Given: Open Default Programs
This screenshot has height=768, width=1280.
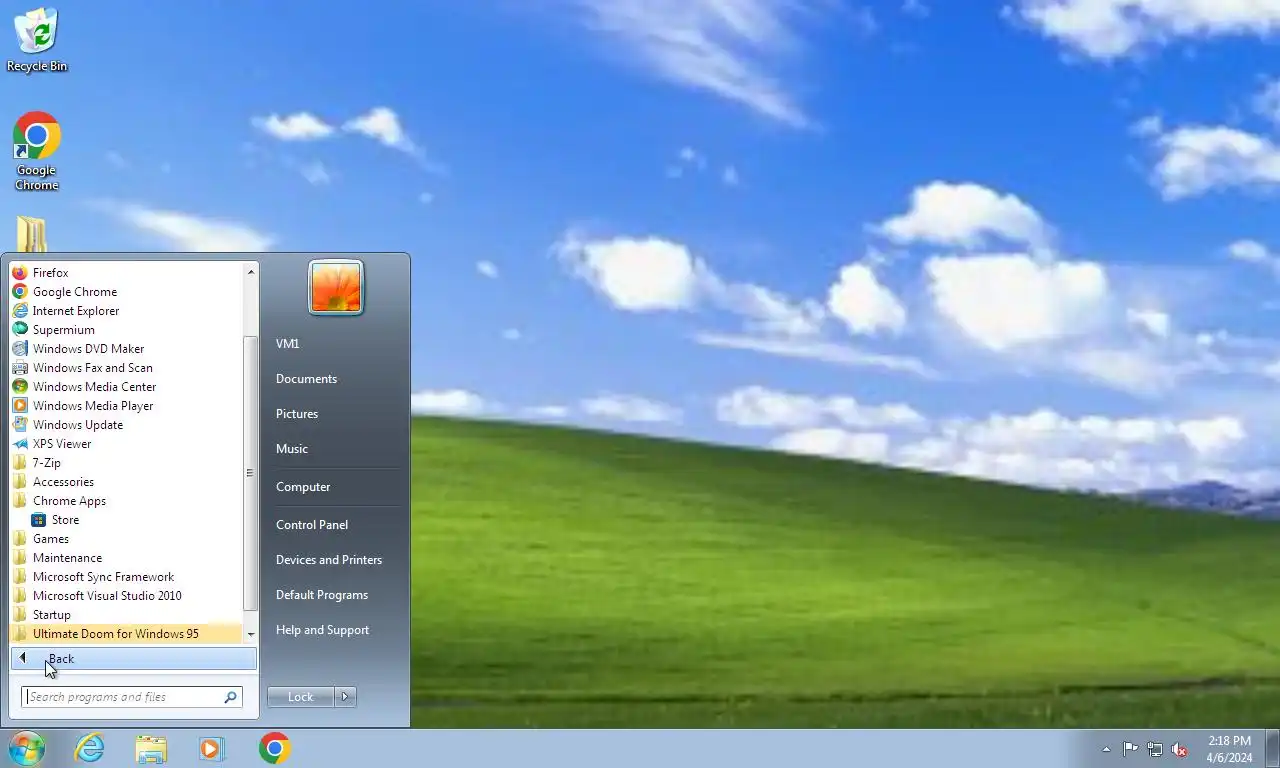Looking at the screenshot, I should (334, 594).
